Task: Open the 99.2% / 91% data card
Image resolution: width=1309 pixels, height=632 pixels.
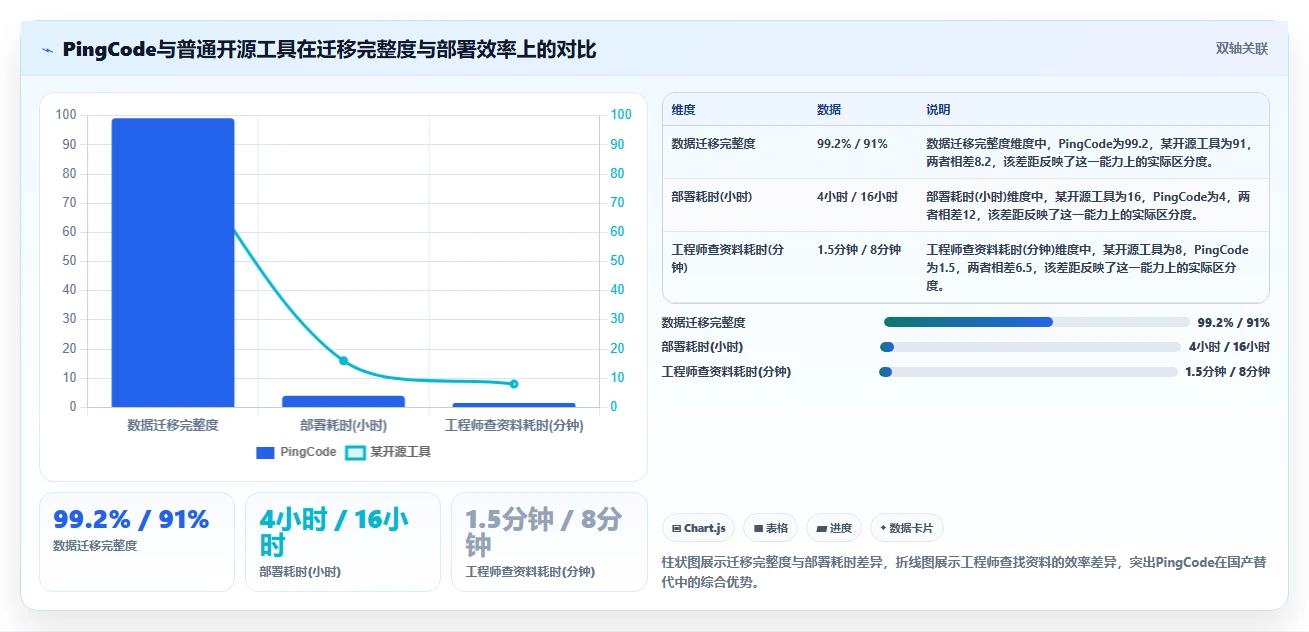Action: [137, 542]
